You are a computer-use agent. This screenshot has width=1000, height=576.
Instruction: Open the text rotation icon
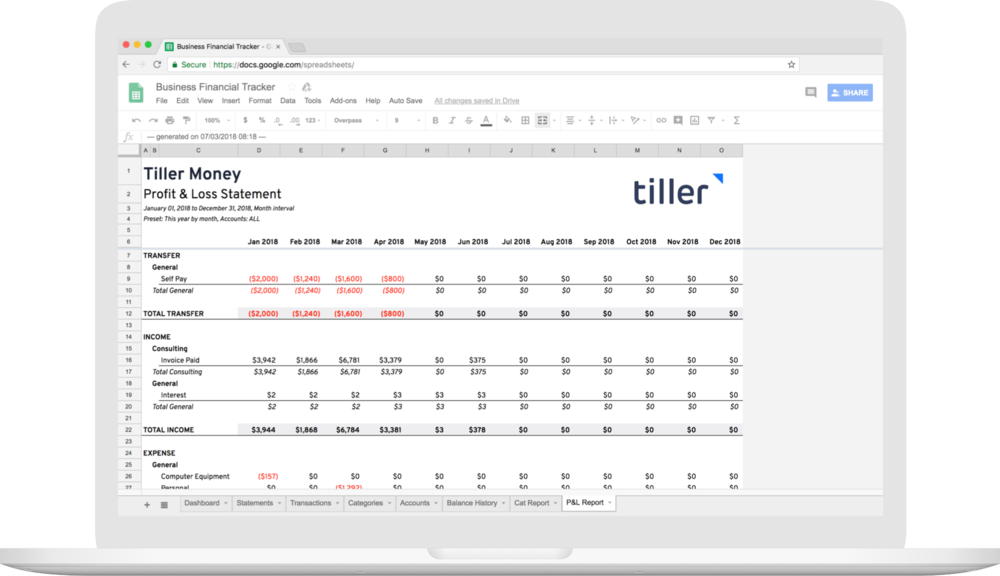coord(635,120)
